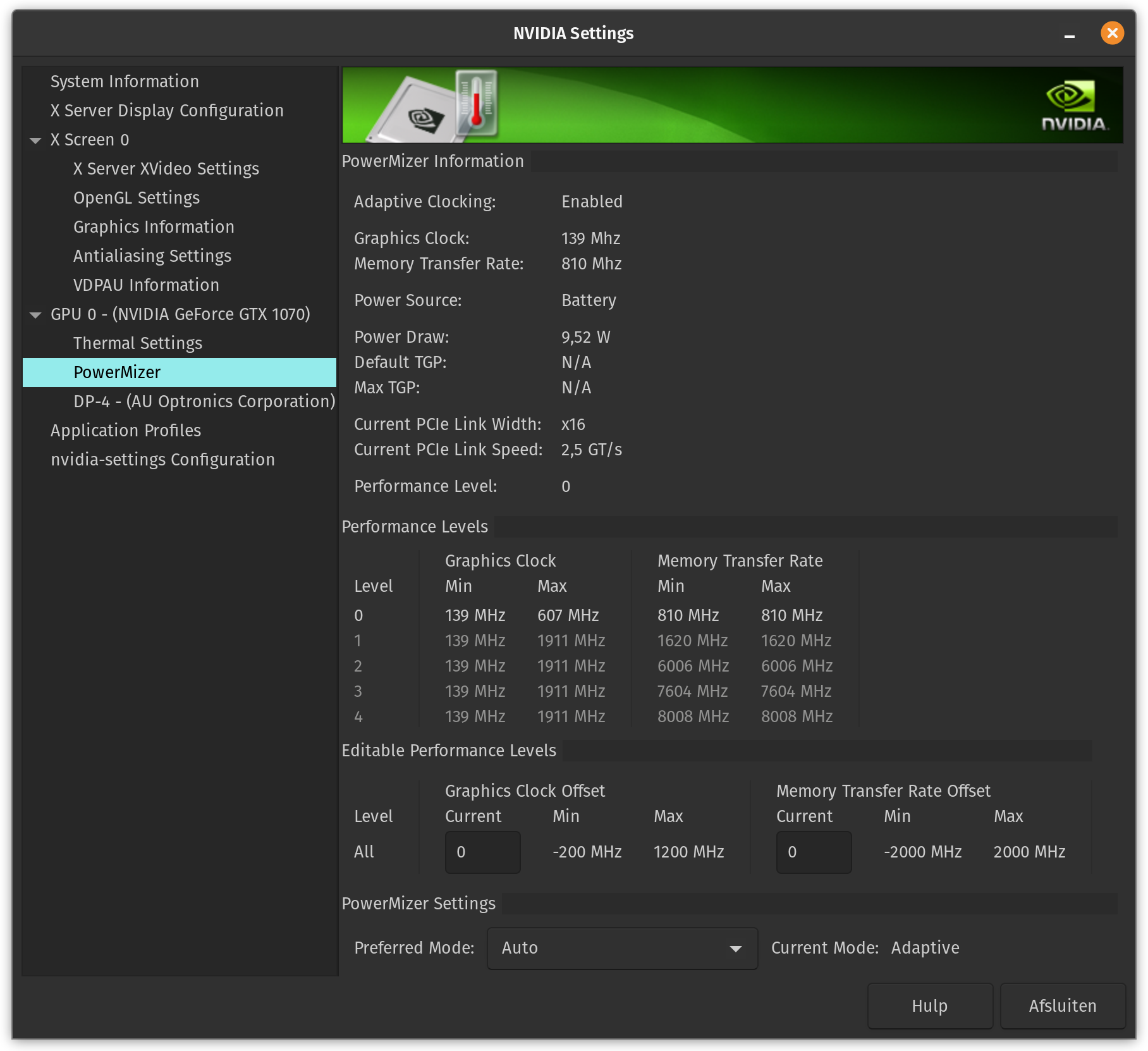Click memory offset min -2000 MHz

[x=923, y=852]
